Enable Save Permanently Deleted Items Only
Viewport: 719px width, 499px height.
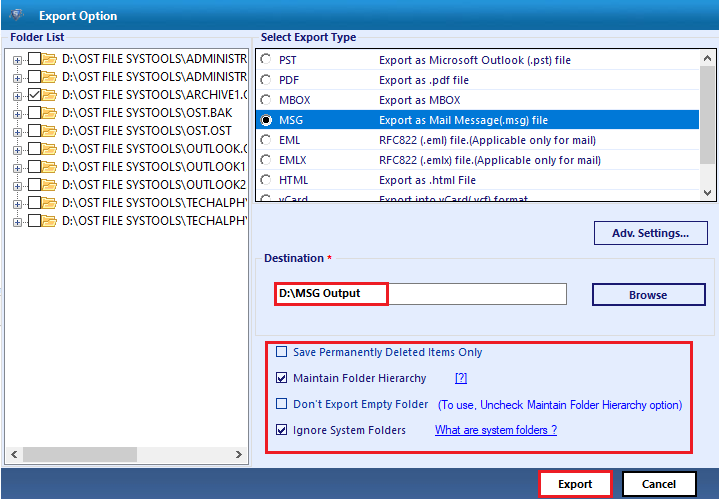[x=282, y=352]
